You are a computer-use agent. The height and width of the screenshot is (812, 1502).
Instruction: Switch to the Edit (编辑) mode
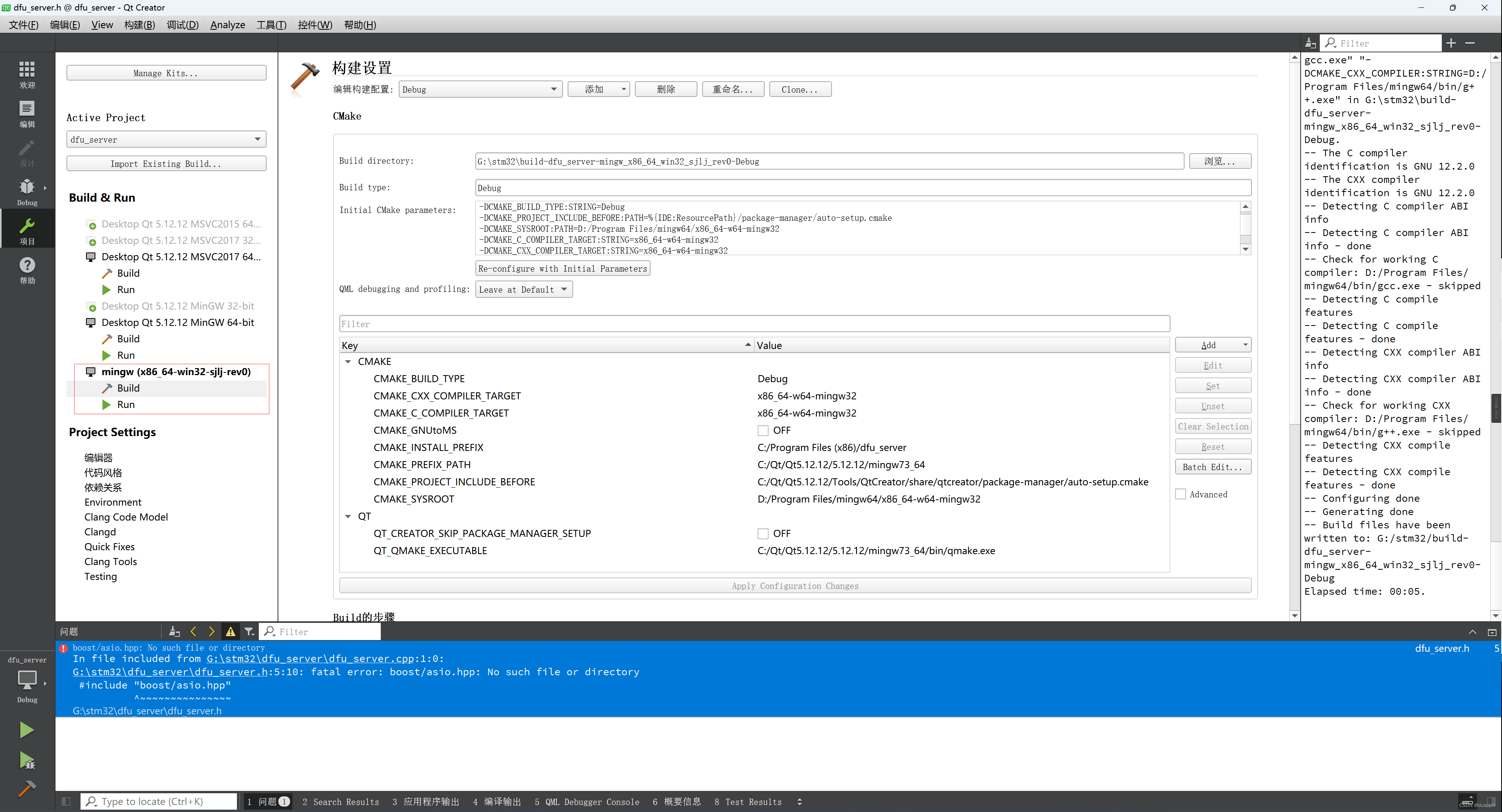click(x=27, y=114)
